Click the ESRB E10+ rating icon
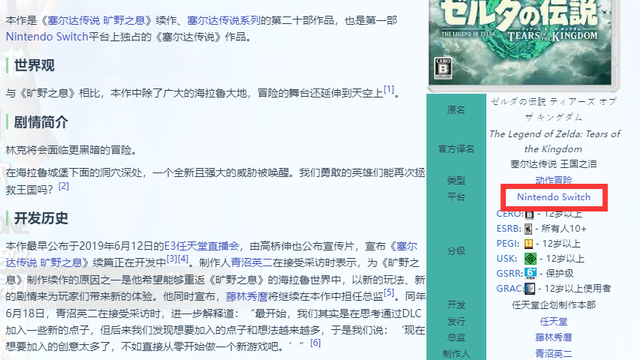The image size is (640, 360). (529, 229)
